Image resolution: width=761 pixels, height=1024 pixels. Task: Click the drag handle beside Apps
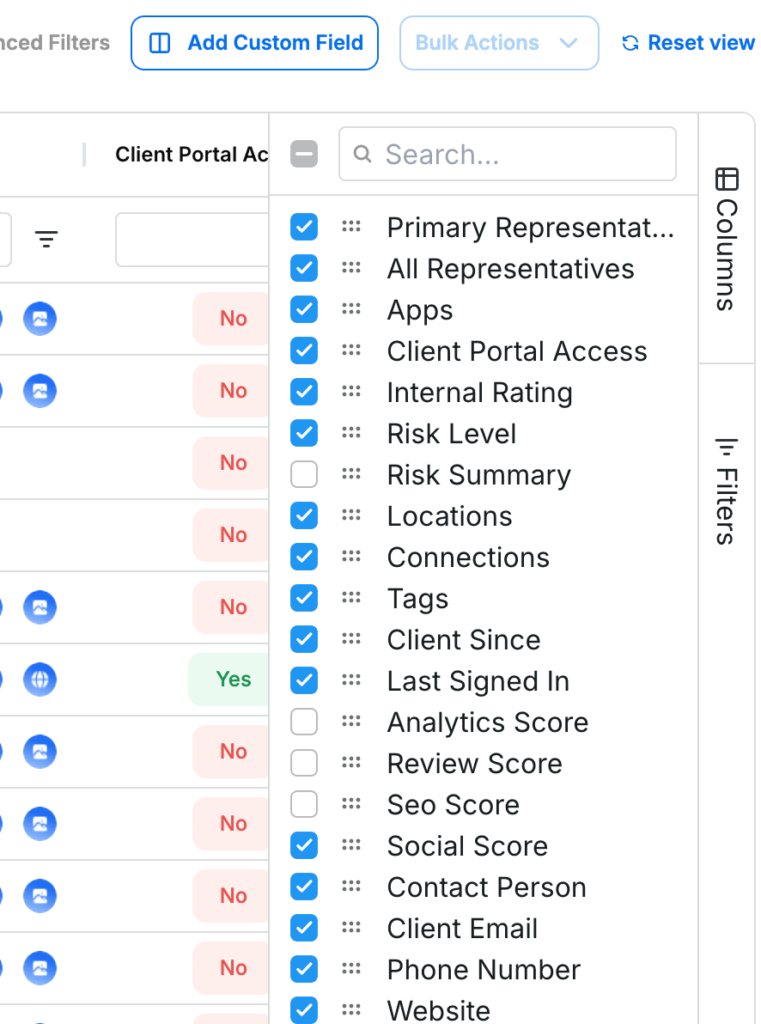[351, 310]
